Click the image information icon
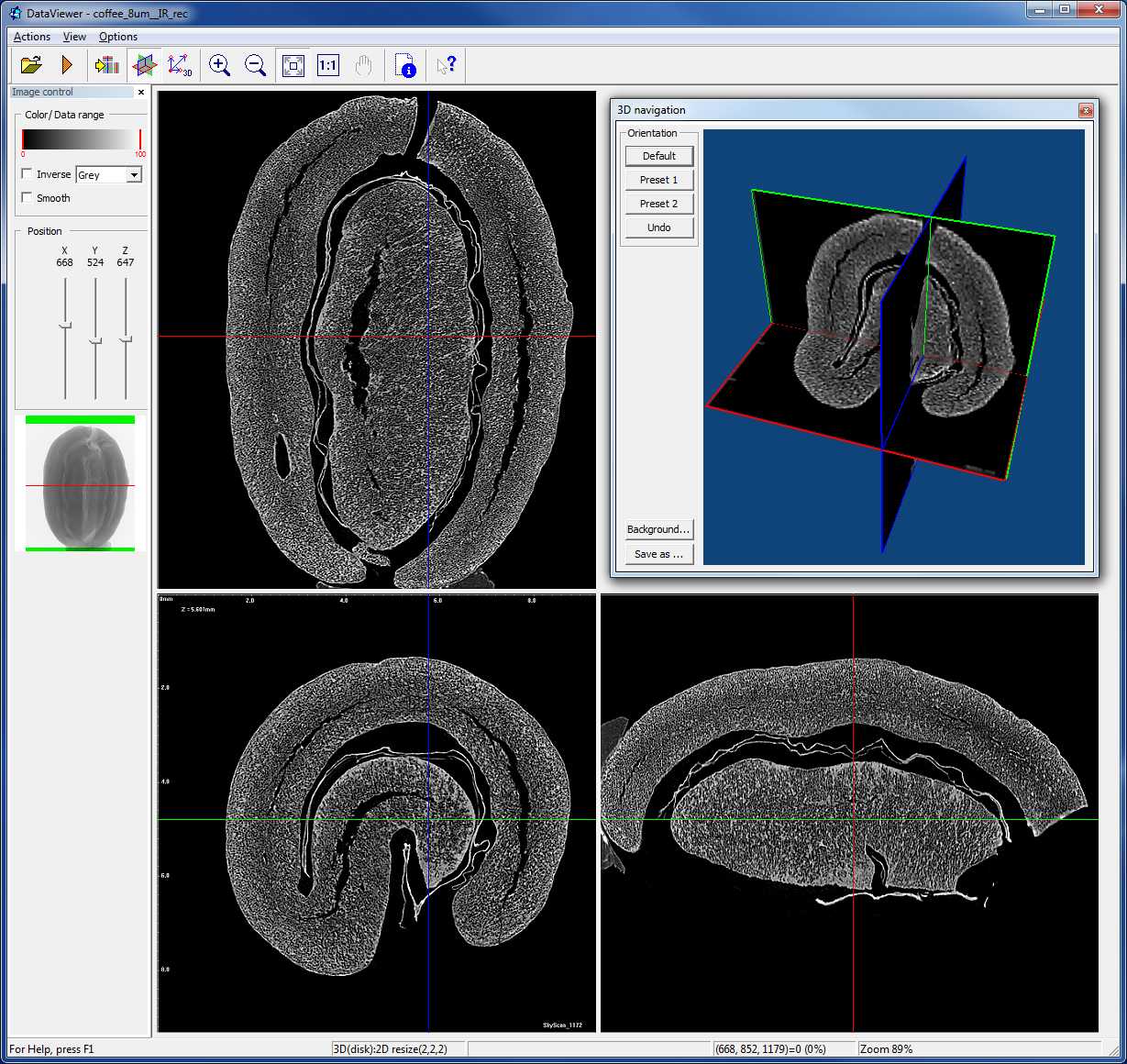Image resolution: width=1127 pixels, height=1064 pixels. 404,64
